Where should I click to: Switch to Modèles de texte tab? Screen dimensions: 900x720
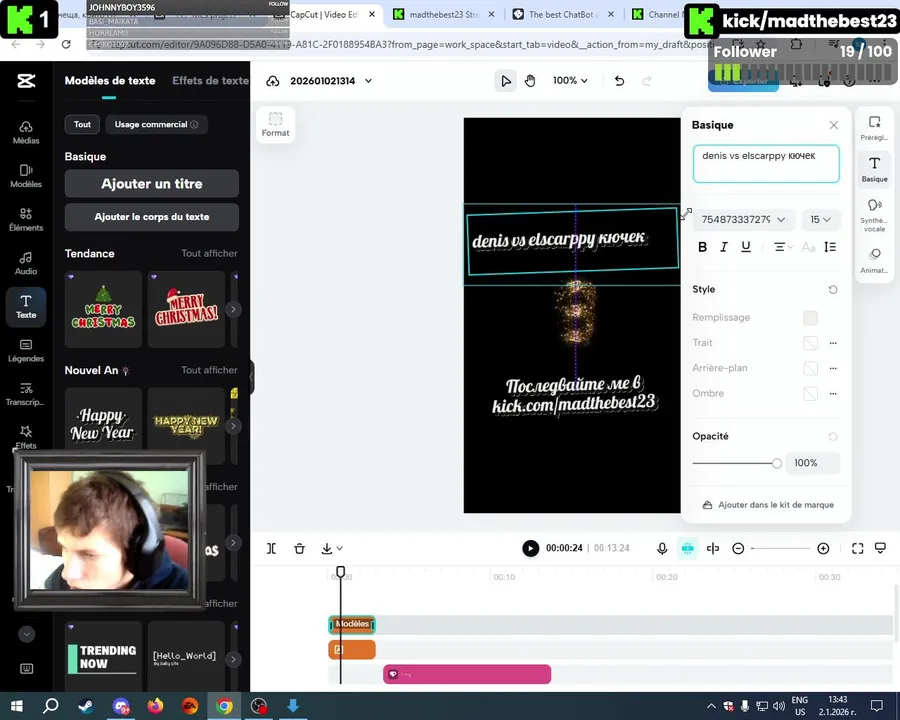click(110, 81)
